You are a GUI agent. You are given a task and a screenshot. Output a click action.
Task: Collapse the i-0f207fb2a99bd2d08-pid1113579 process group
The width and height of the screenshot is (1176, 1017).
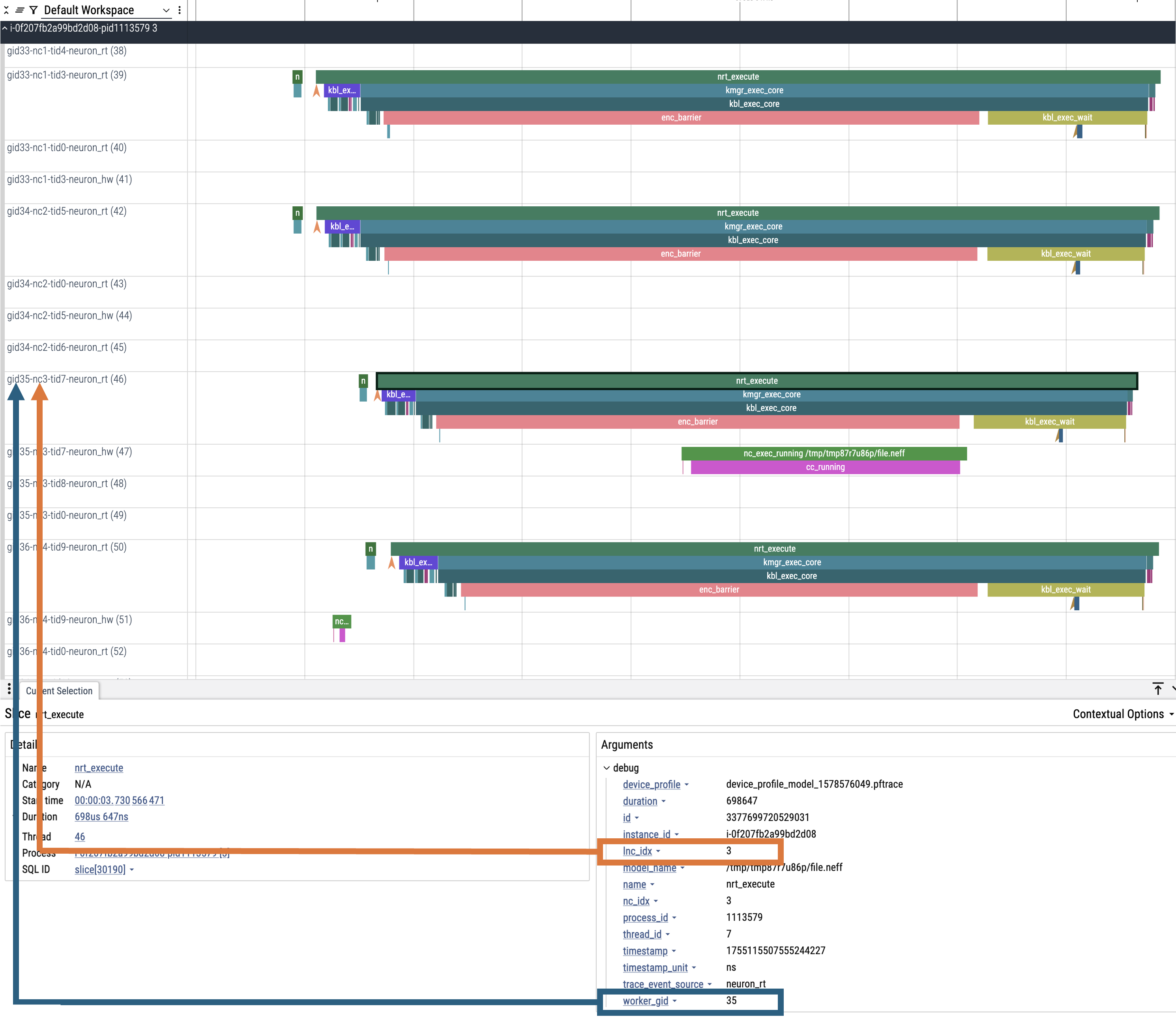(6, 27)
